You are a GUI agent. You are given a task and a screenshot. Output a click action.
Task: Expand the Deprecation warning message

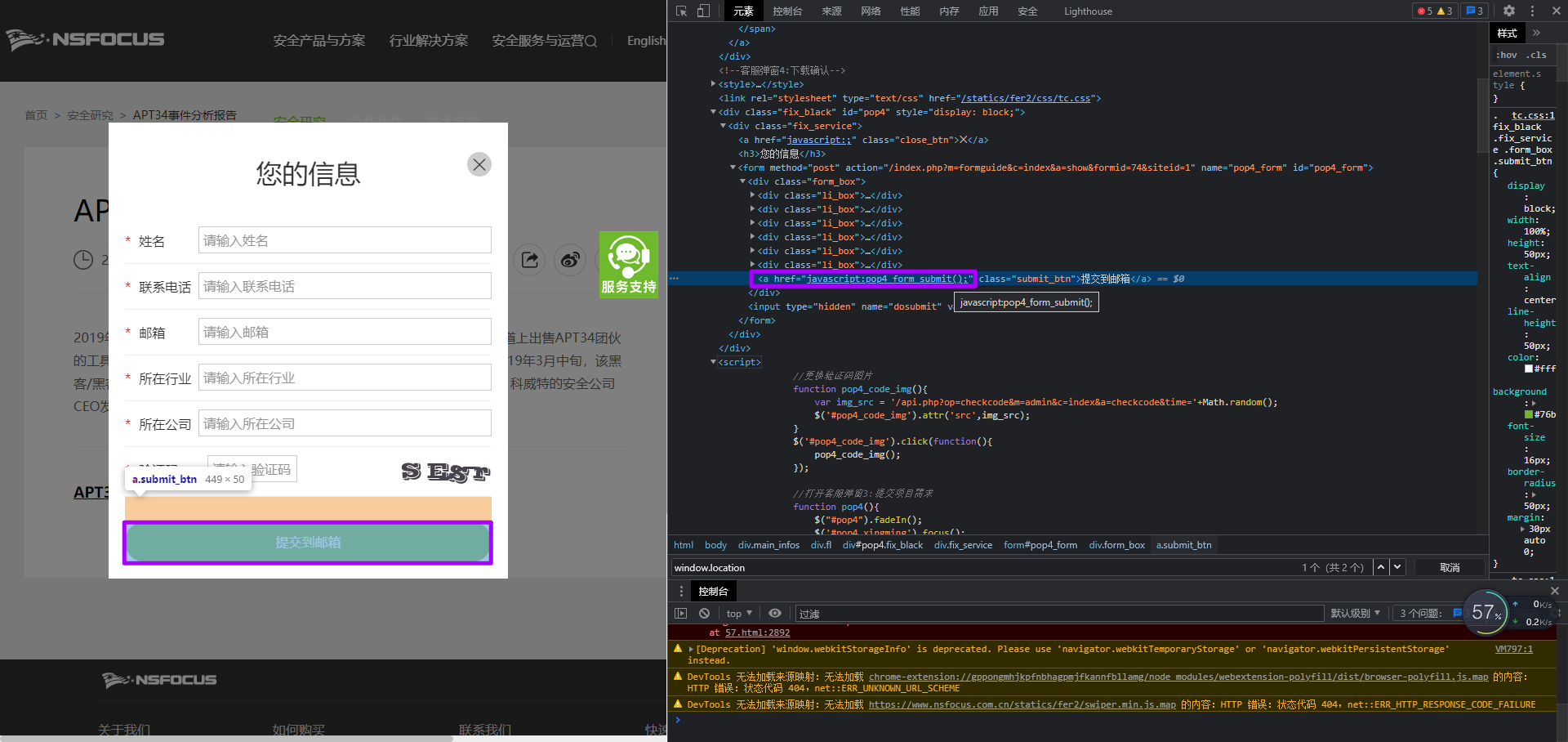click(691, 649)
